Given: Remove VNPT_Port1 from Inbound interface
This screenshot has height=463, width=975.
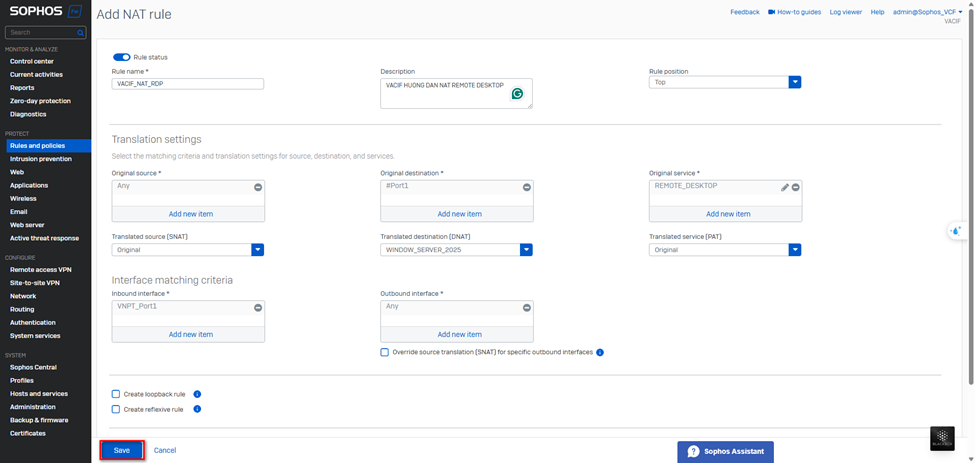Looking at the screenshot, I should [257, 308].
